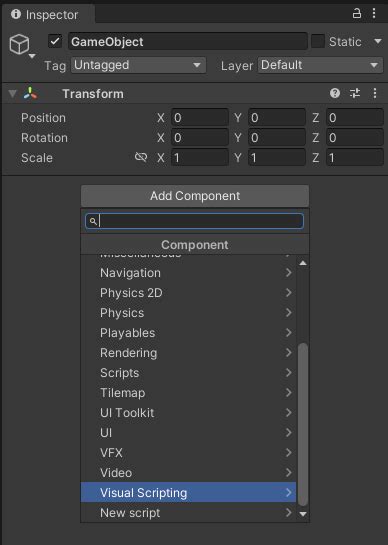Open the Video component category

pos(188,473)
